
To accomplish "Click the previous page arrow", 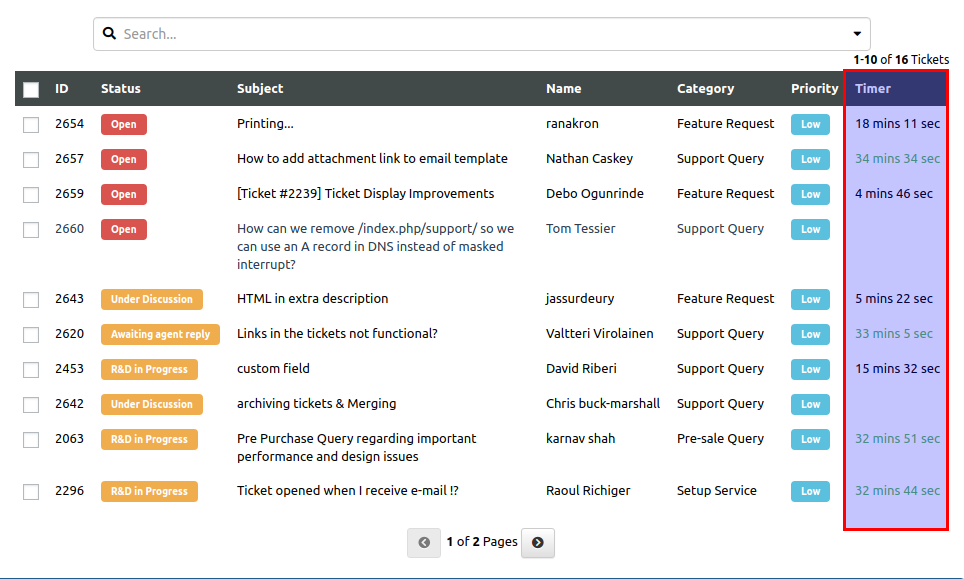I will pos(424,543).
